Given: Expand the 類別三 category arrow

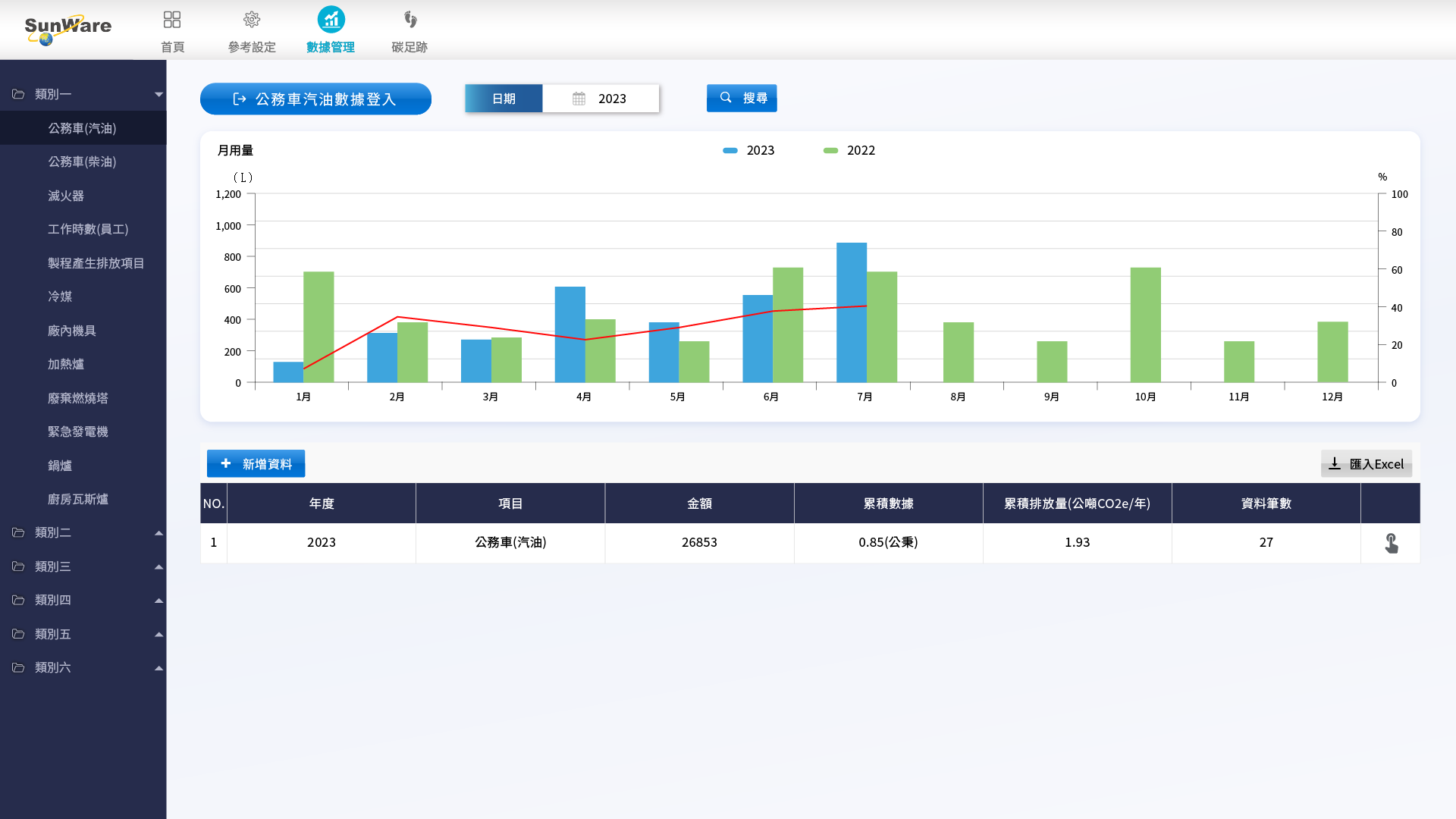Looking at the screenshot, I should [158, 566].
